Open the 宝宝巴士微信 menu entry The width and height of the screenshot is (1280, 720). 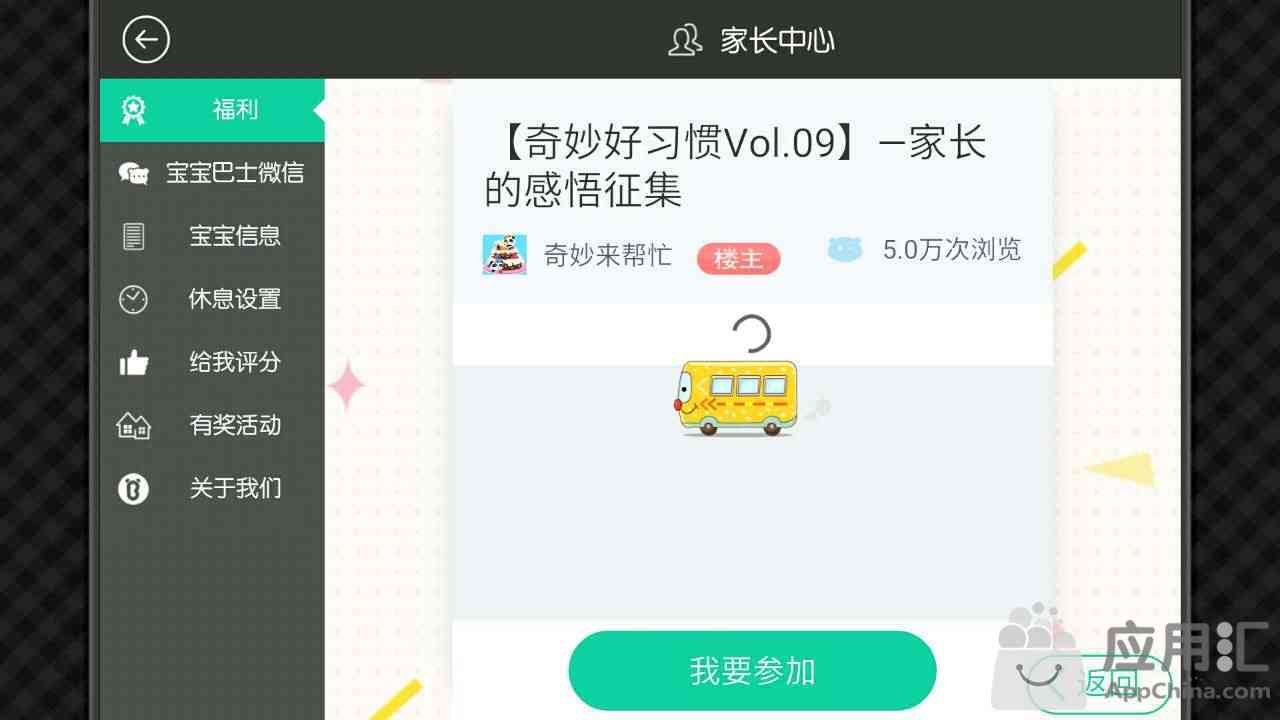click(x=212, y=173)
